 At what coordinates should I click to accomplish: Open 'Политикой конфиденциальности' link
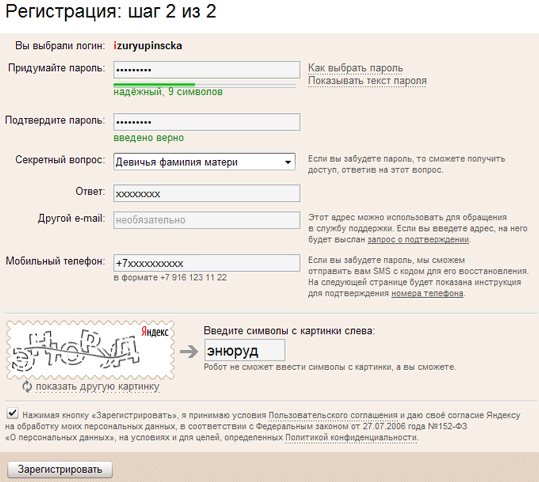coord(351,437)
